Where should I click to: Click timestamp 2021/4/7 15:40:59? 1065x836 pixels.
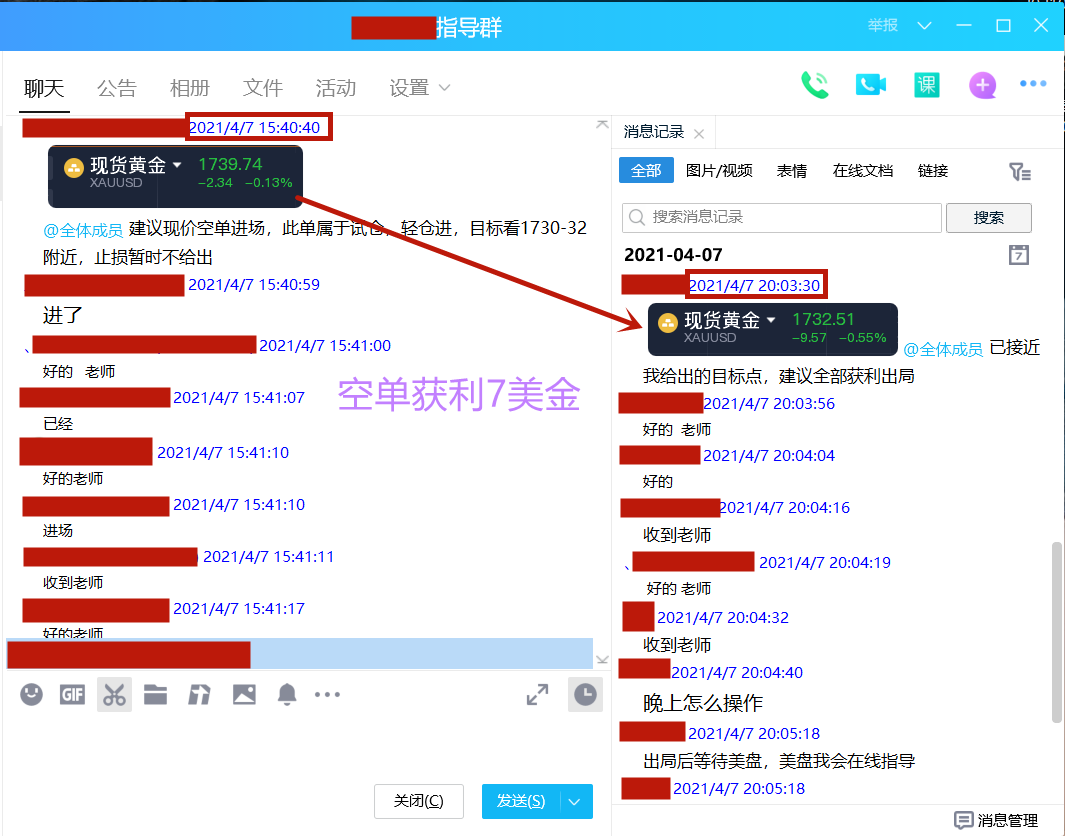(x=254, y=285)
